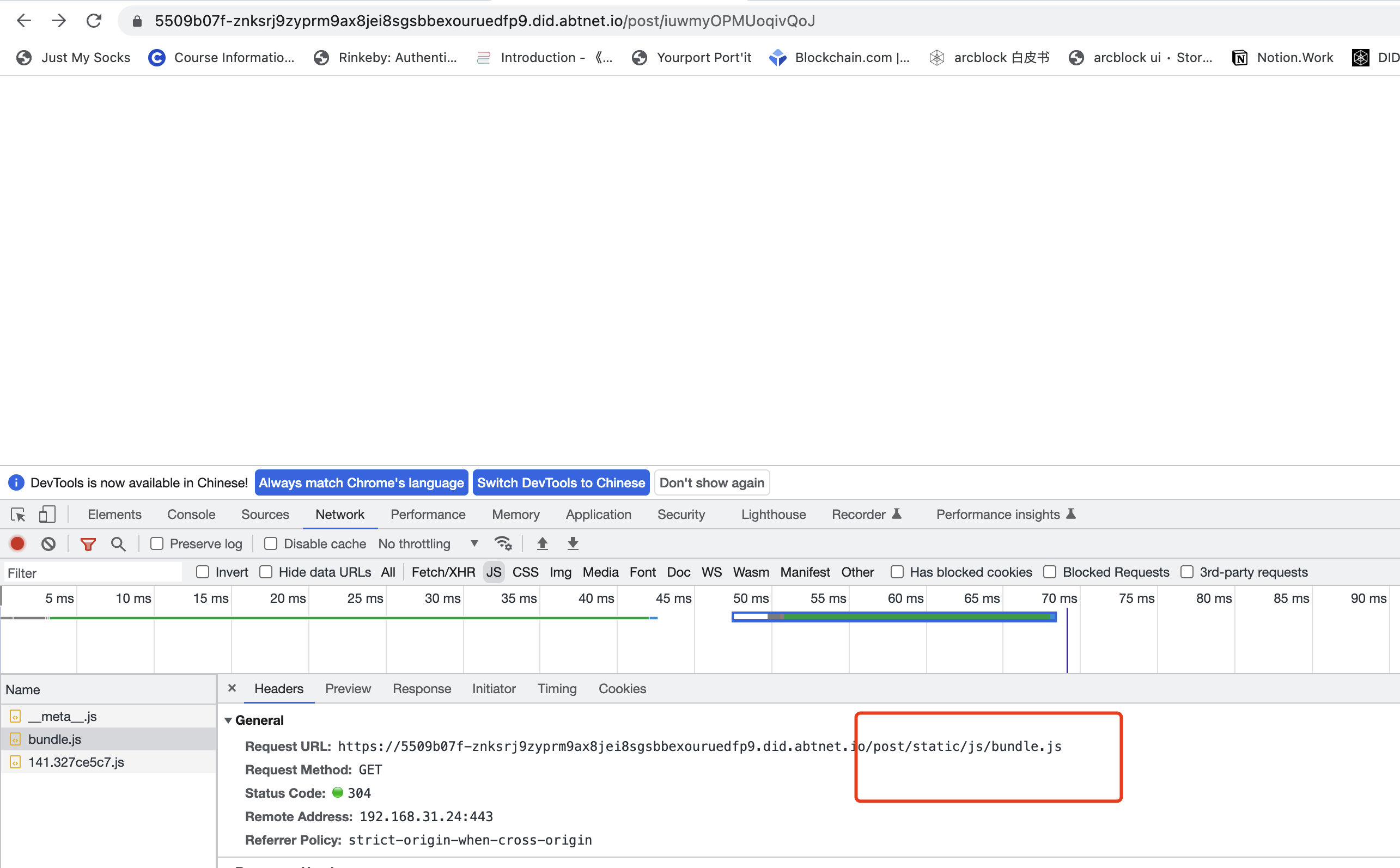
Task: Enable Preserve log
Action: pos(157,543)
